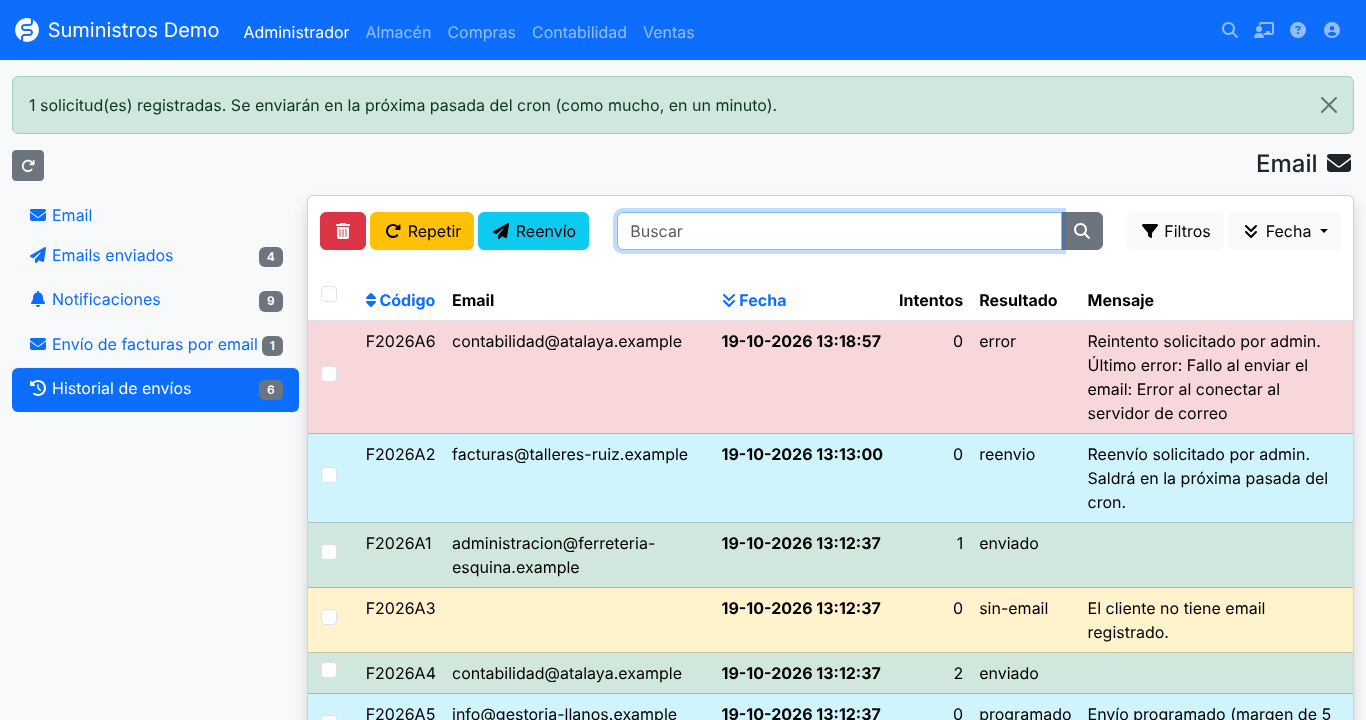
Task: Check the box for row F2026A2
Action: pyautogui.click(x=329, y=475)
